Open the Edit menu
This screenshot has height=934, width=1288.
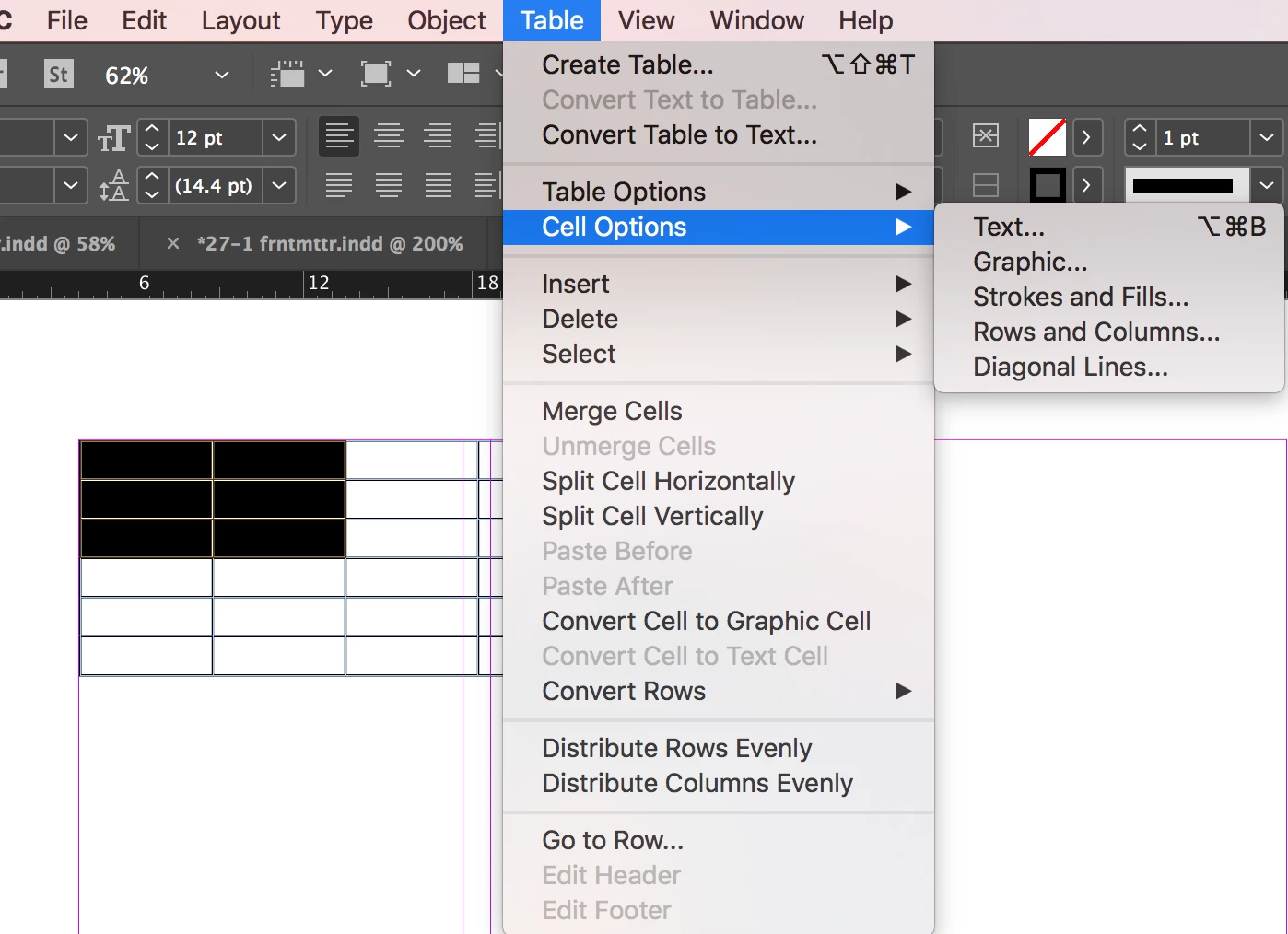pos(145,20)
